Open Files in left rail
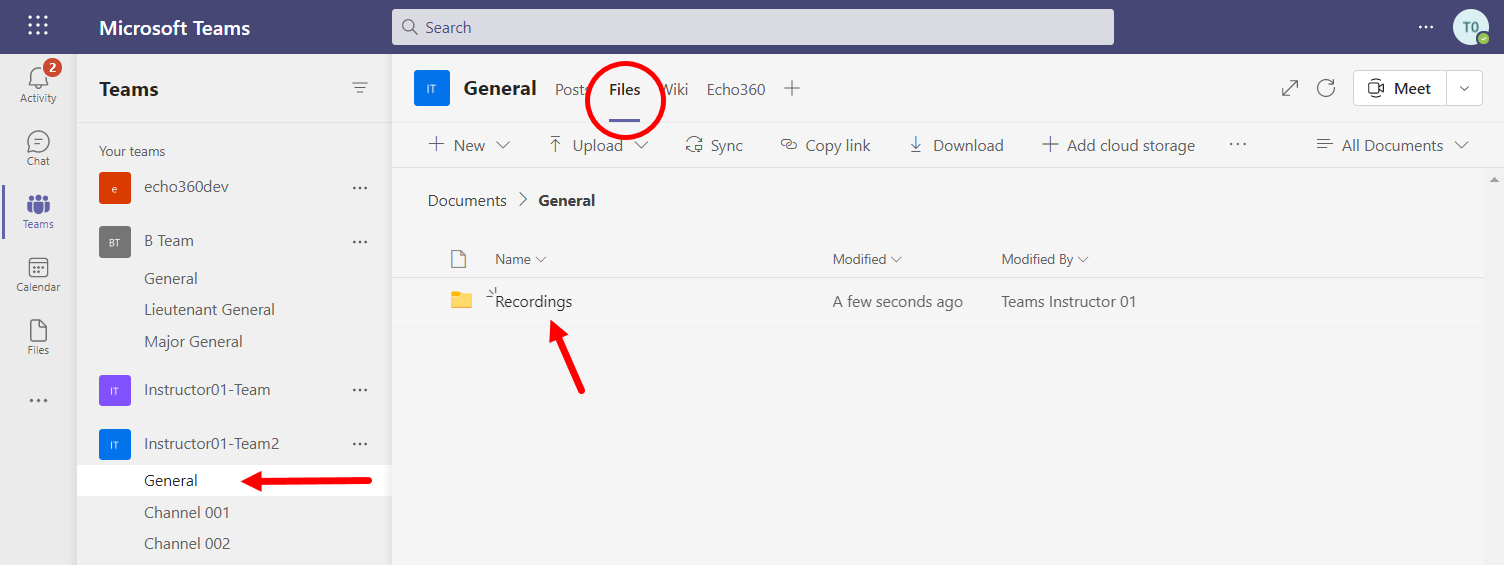Viewport: 1504px width, 565px height. (38, 337)
